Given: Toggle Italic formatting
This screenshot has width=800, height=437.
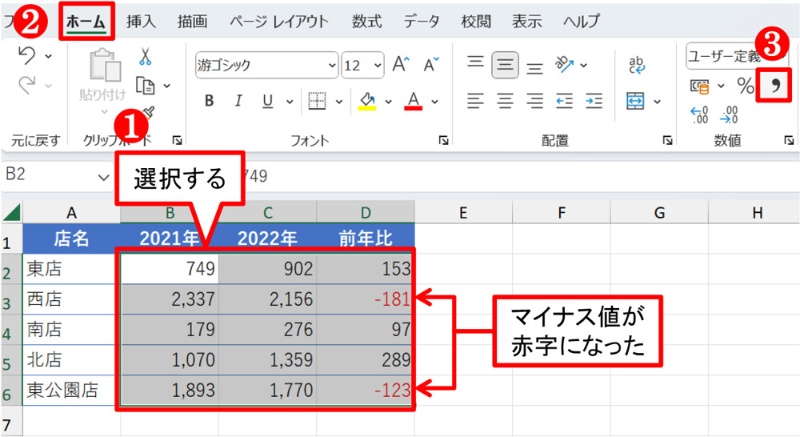Looking at the screenshot, I should pos(238,101).
